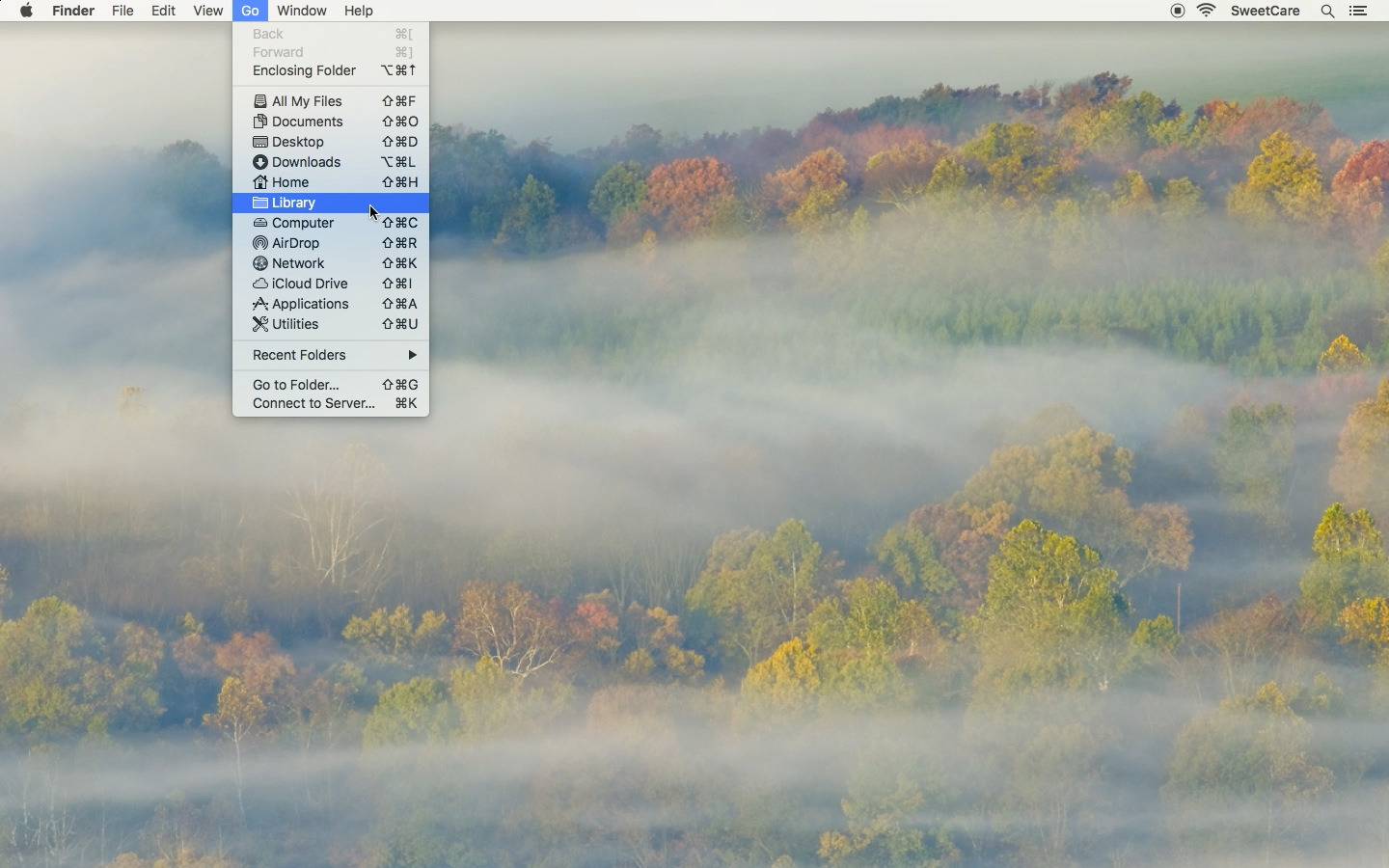Image resolution: width=1389 pixels, height=868 pixels.
Task: Click the Spotlight search magnifier icon
Action: (x=1327, y=11)
